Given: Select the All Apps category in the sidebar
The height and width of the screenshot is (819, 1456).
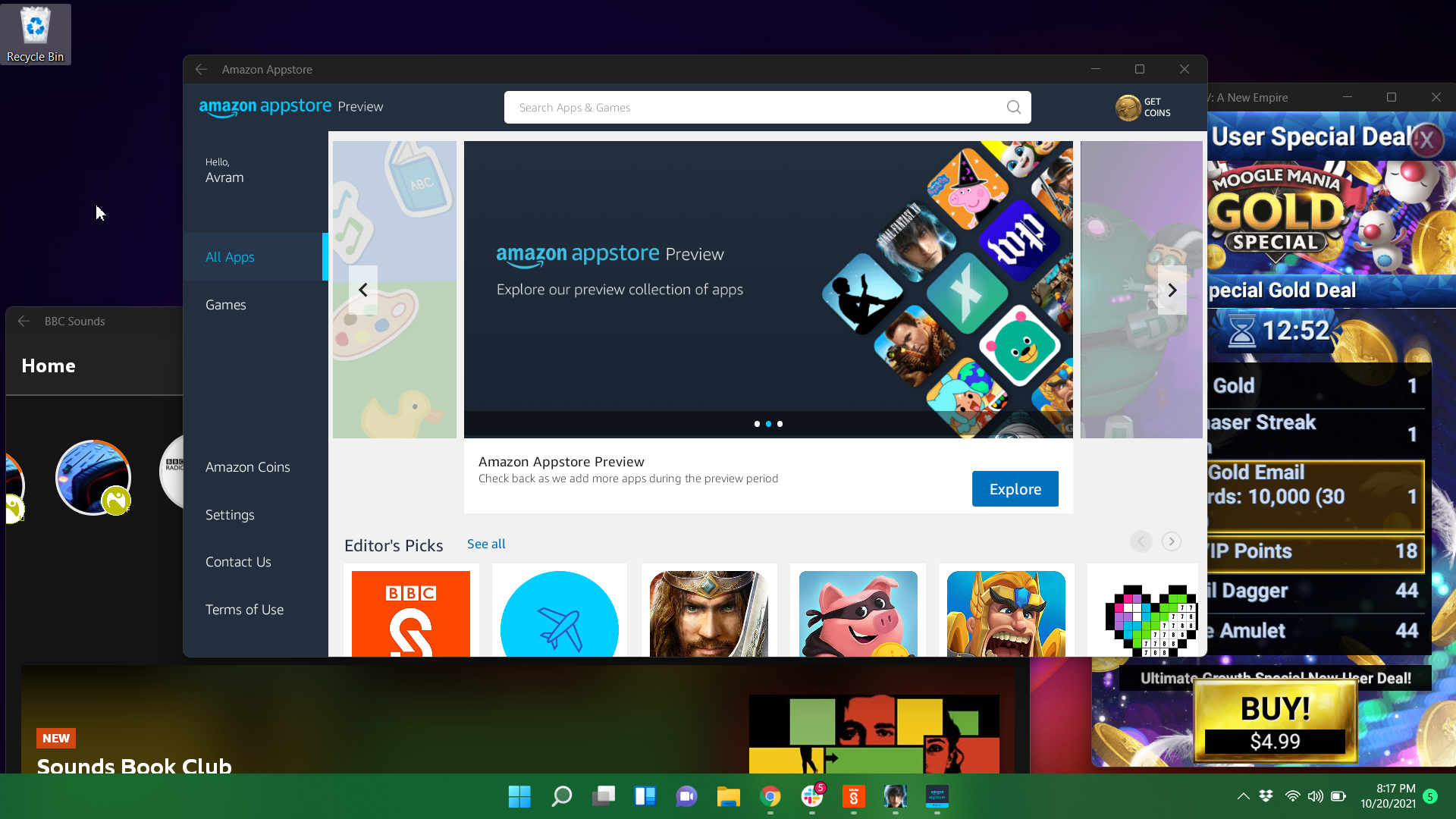Looking at the screenshot, I should tap(228, 257).
